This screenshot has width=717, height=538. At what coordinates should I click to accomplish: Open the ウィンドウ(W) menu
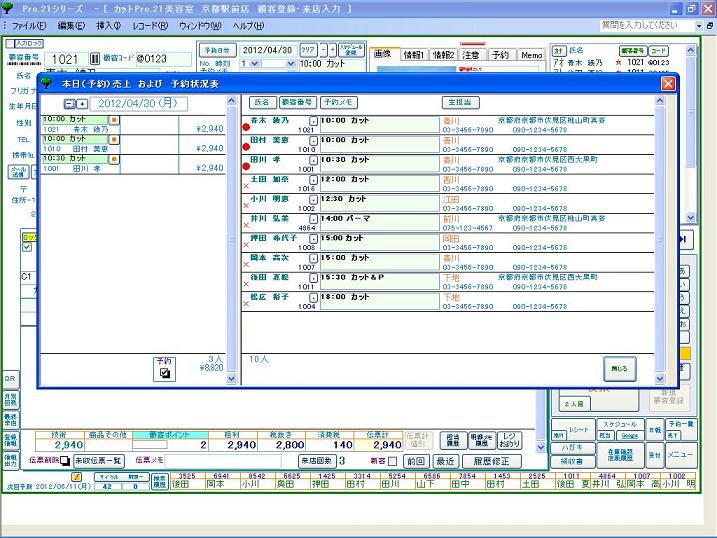point(200,26)
